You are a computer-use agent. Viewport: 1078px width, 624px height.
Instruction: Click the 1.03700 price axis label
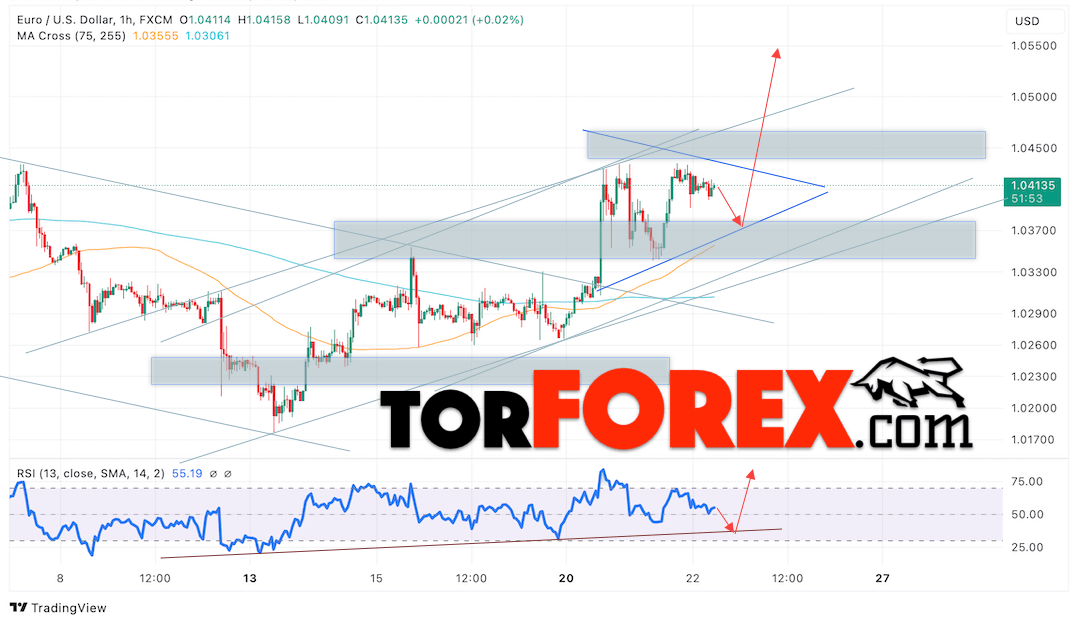point(1034,230)
